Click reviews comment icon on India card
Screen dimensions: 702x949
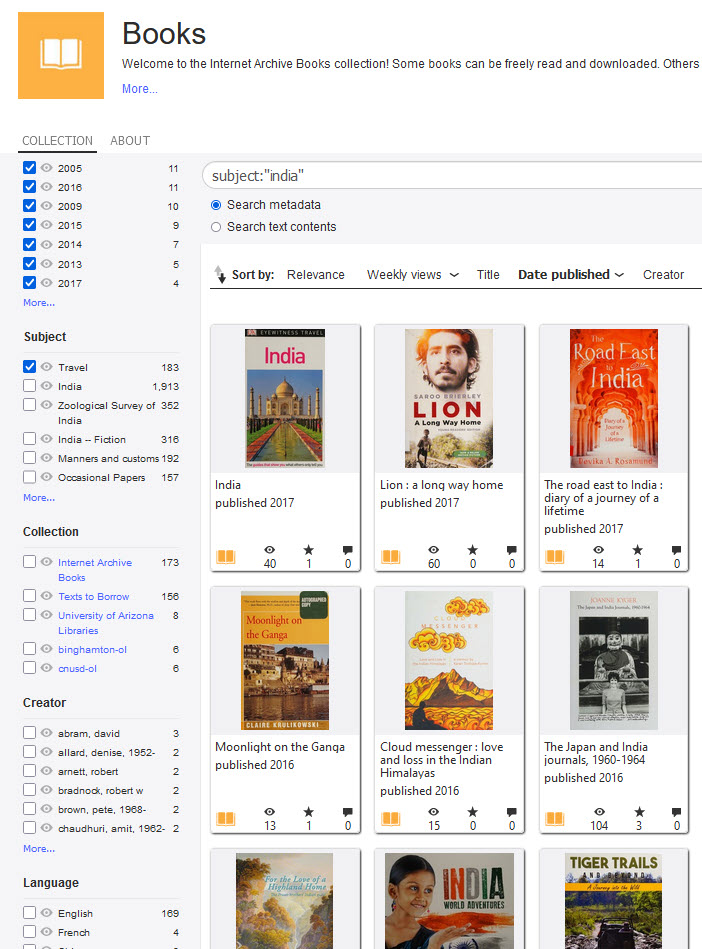(x=347, y=550)
